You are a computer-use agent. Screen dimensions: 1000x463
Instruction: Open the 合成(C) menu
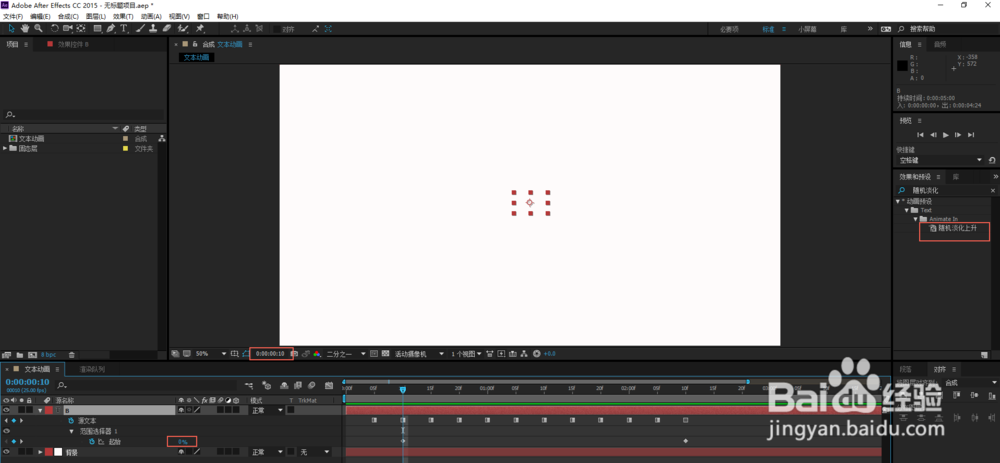point(68,16)
